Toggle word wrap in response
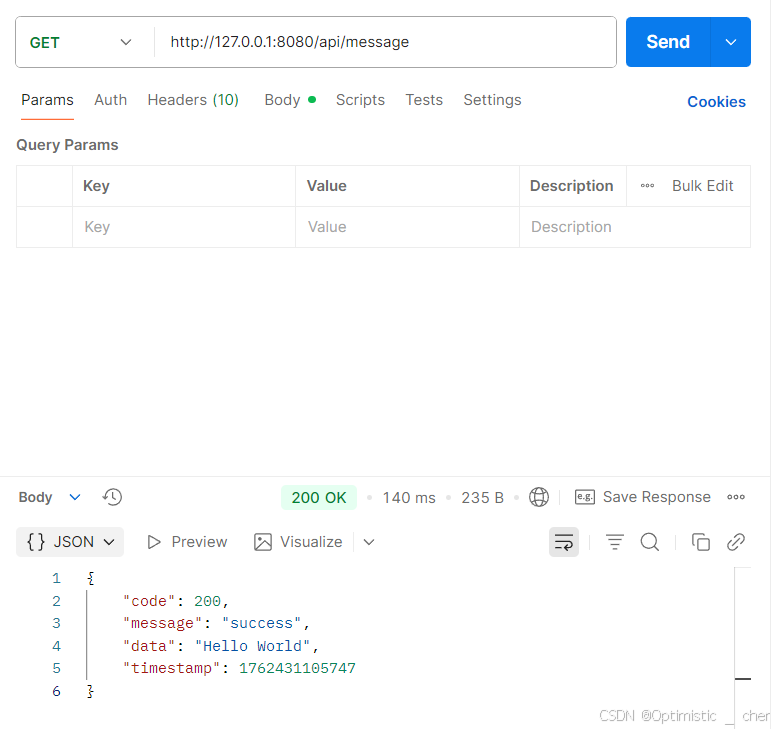The width and height of the screenshot is (774, 729). coord(564,542)
